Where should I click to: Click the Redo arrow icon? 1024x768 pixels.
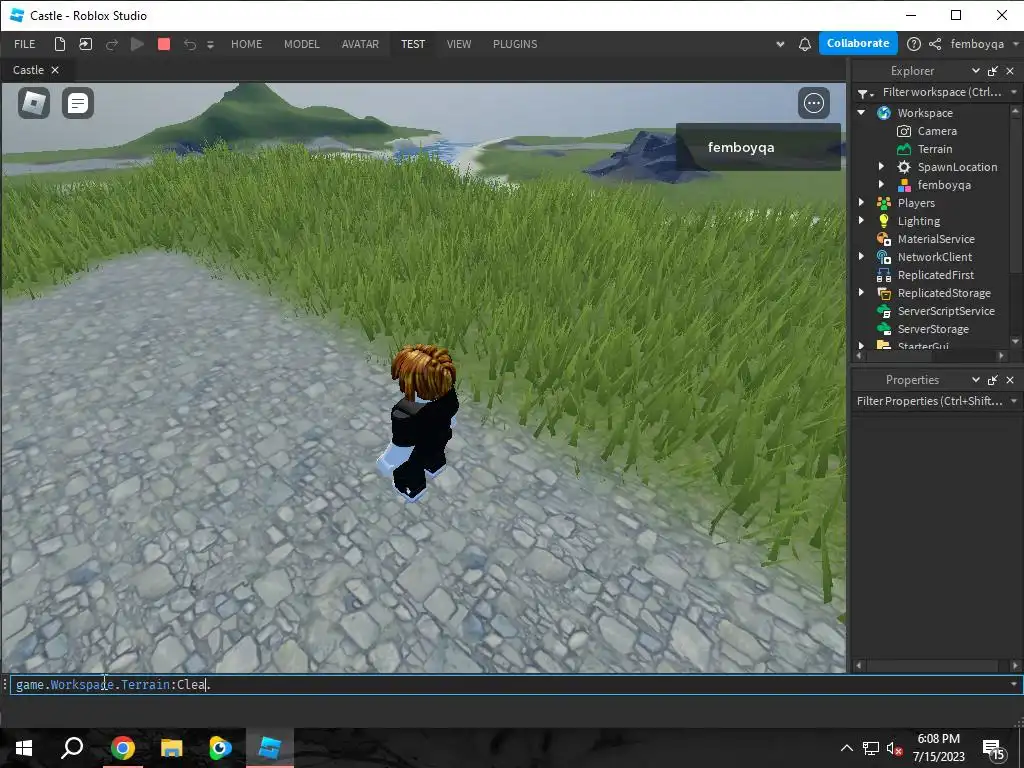(x=112, y=44)
